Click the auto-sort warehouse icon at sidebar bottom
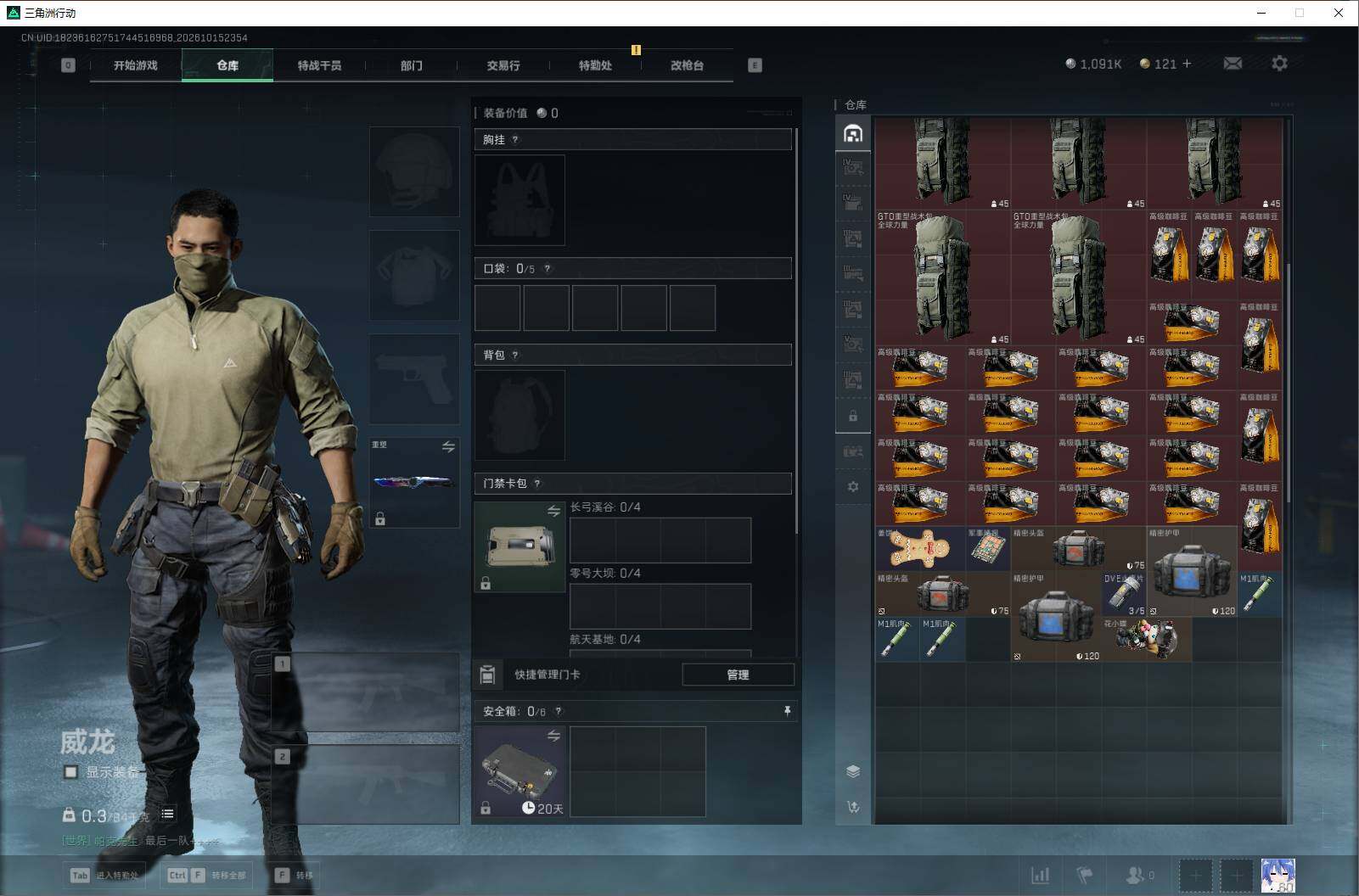This screenshot has height=896, width=1359. coord(853,807)
